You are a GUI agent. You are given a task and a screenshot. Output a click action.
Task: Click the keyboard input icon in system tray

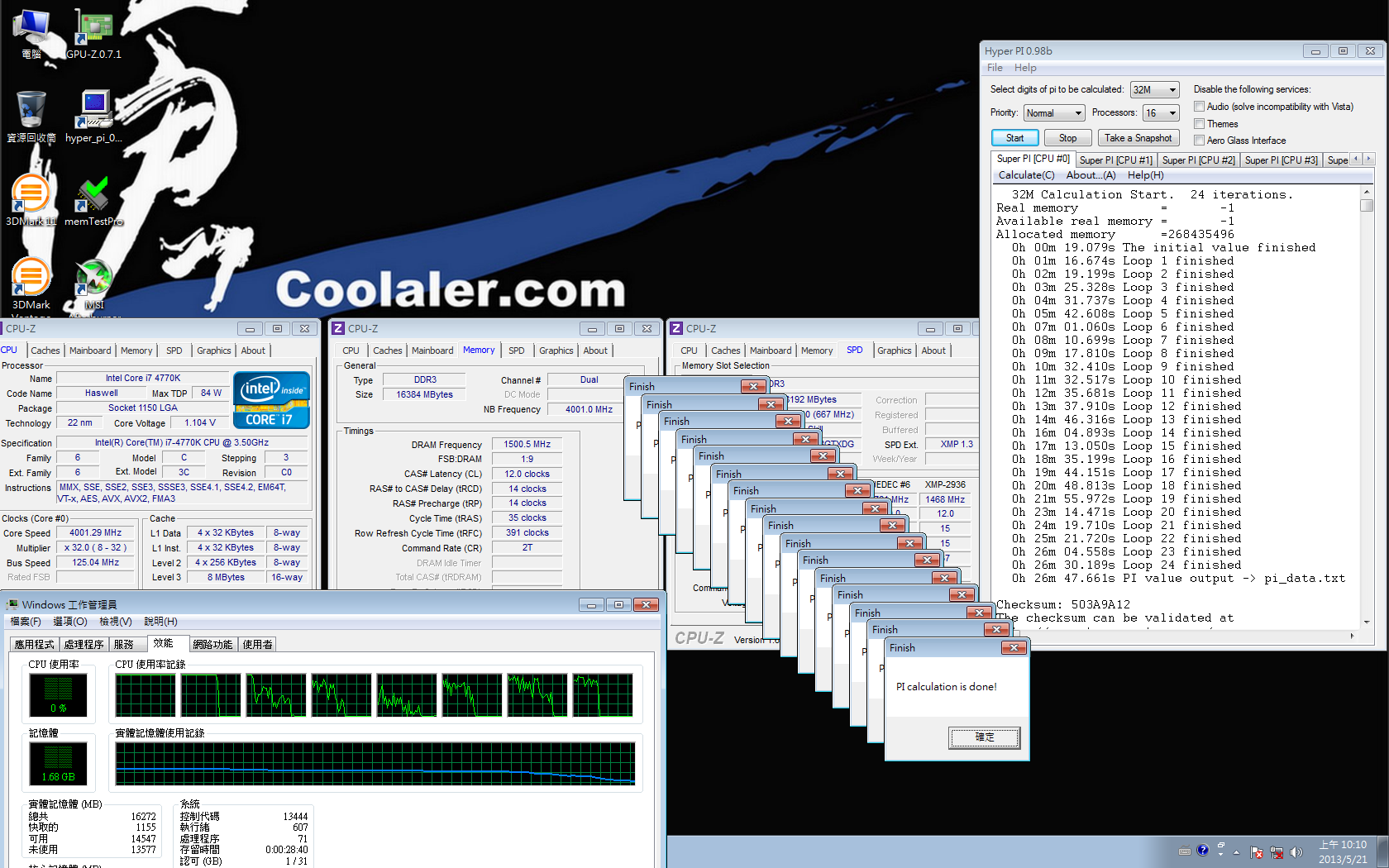(x=1185, y=851)
